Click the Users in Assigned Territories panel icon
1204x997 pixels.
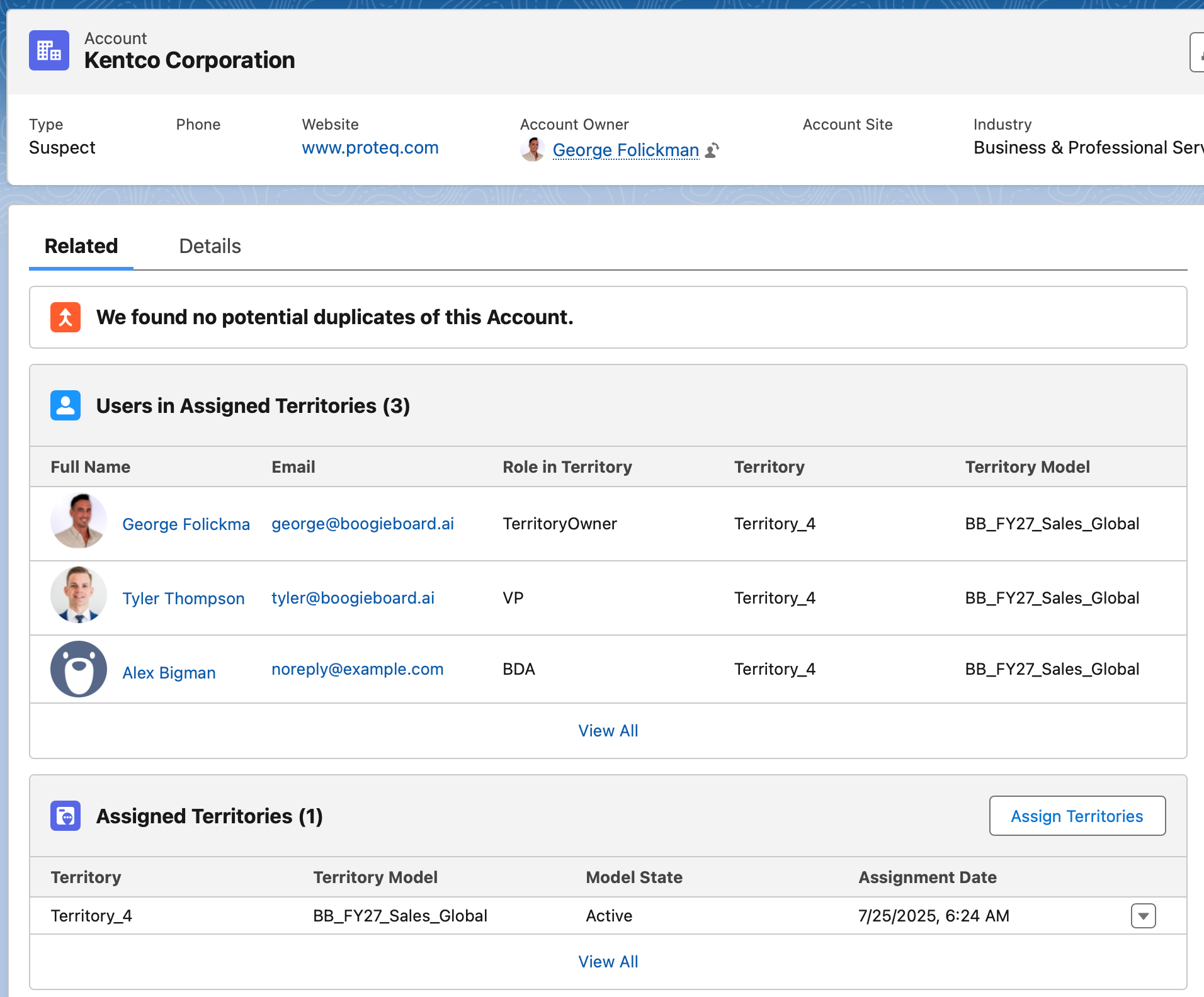click(65, 405)
